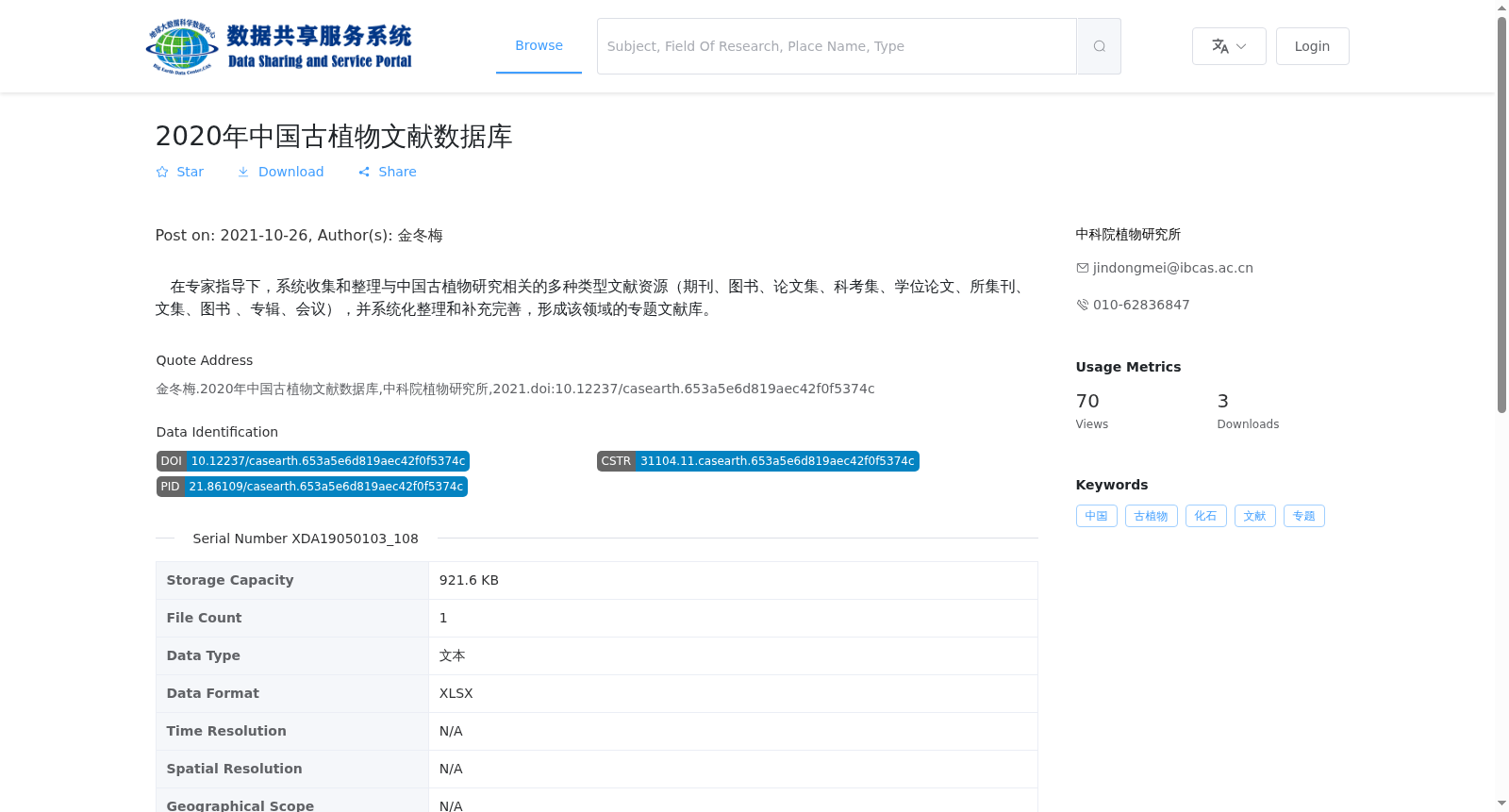This screenshot has height=812, width=1509.
Task: Click the search magnifier icon button
Action: [1099, 46]
